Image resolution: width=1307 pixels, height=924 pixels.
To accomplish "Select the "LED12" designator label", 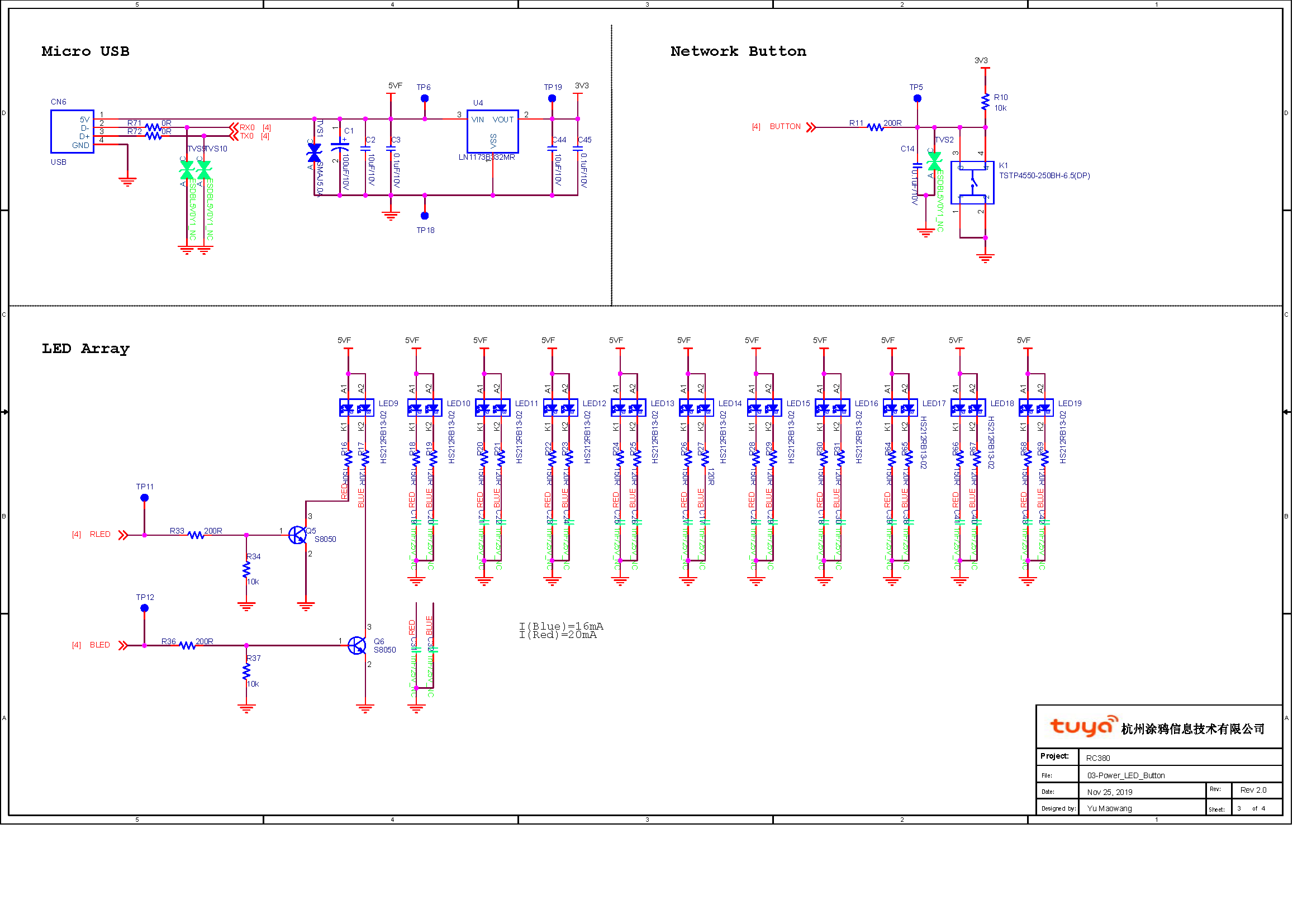I will [595, 403].
